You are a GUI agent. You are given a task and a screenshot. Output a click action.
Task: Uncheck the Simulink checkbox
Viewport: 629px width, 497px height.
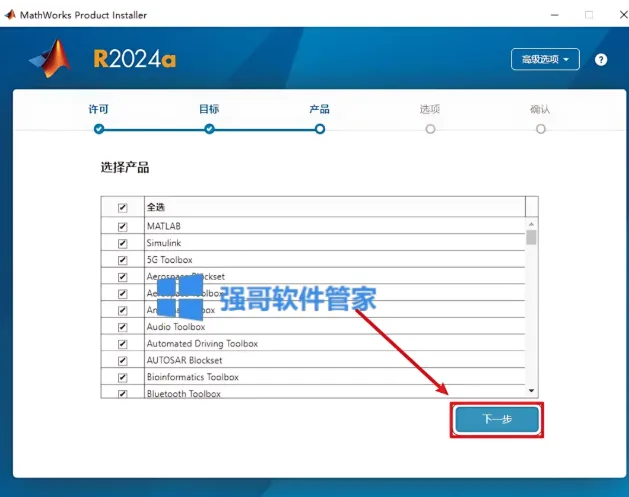point(122,243)
